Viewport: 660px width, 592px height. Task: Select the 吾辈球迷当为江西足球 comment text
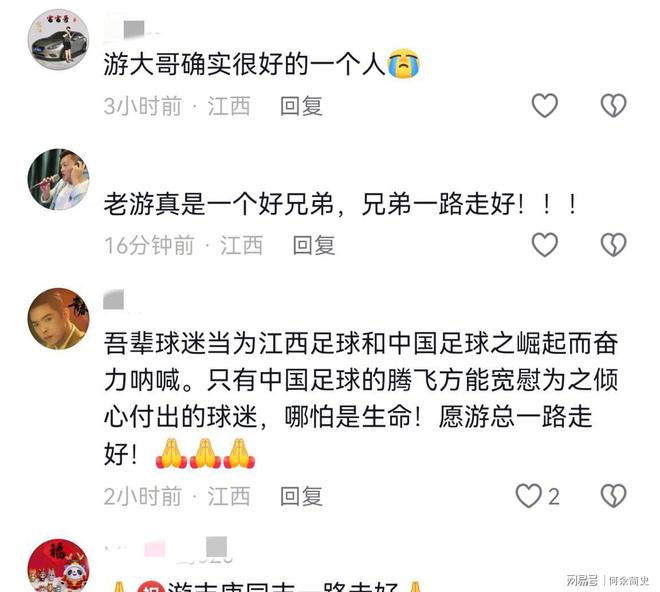click(x=361, y=398)
